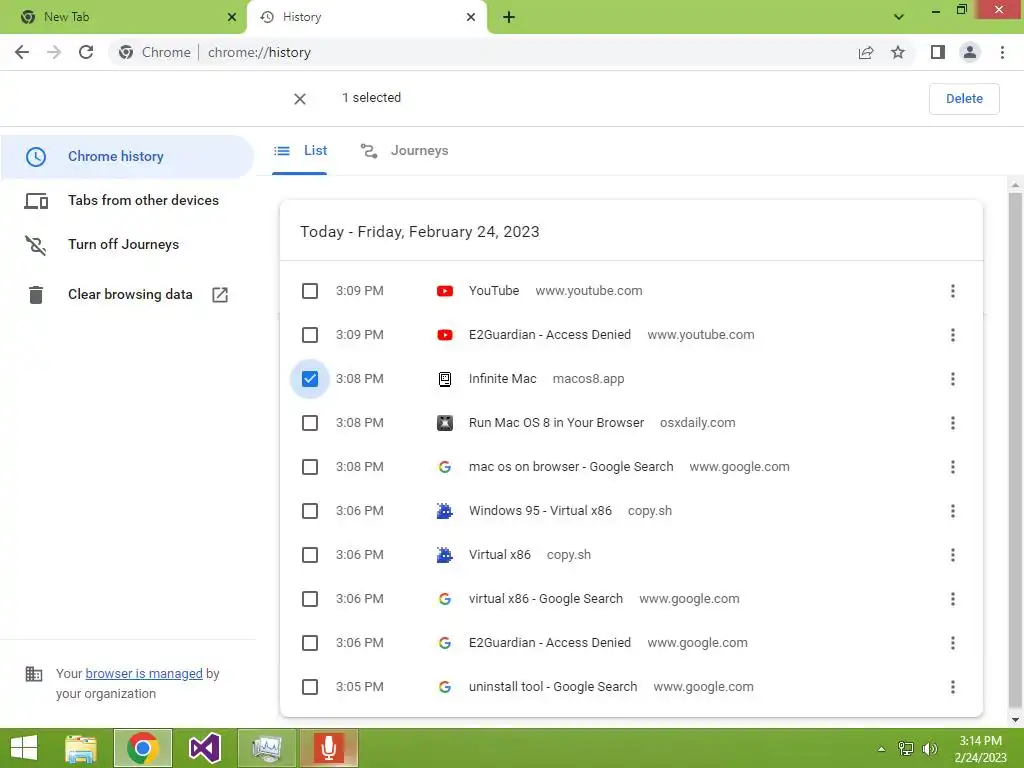Open more actions for Run Mac OS 8 entry
Screen dimensions: 1024x768
[x=953, y=423]
